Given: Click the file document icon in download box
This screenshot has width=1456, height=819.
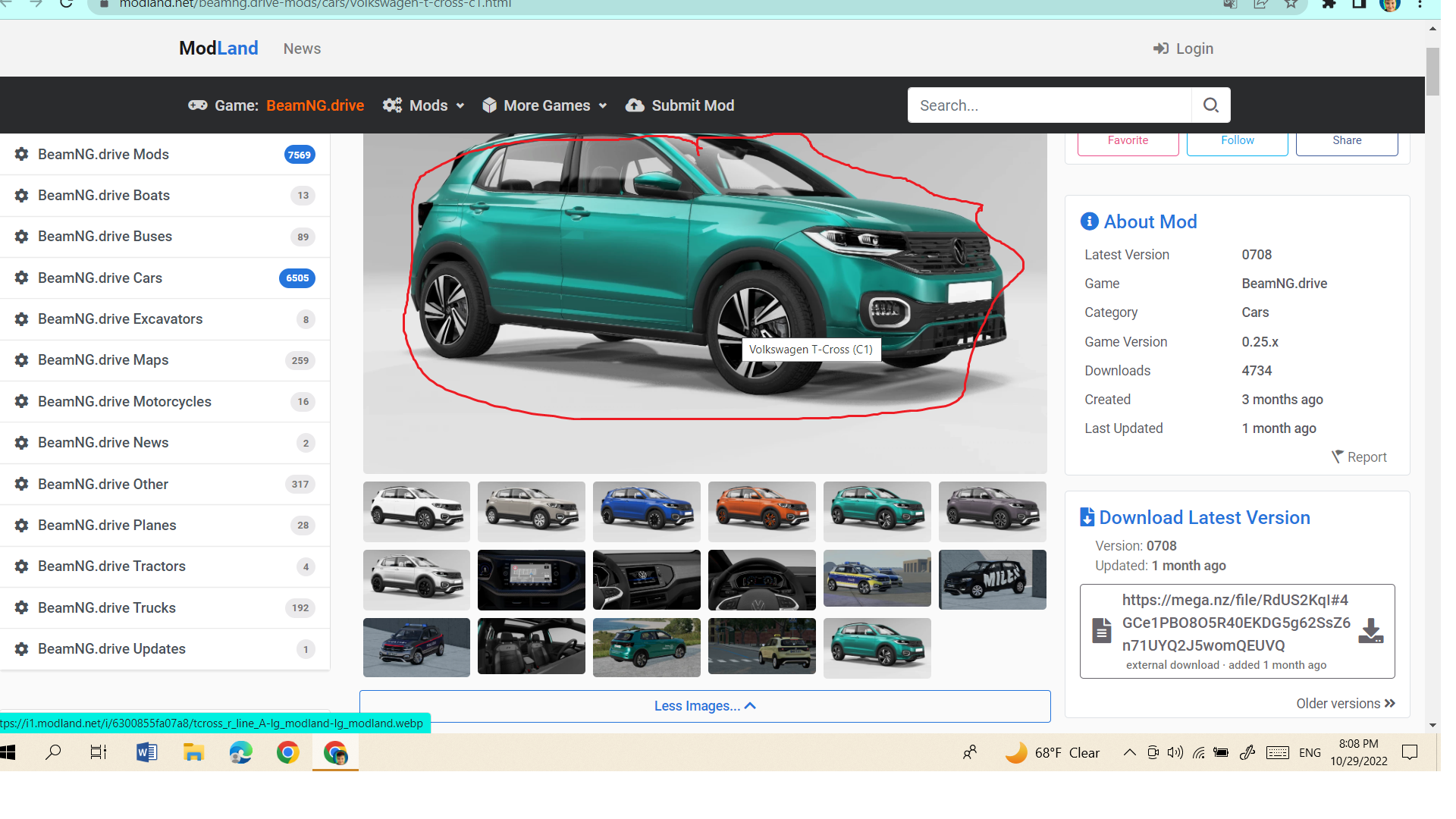Looking at the screenshot, I should [x=1101, y=631].
